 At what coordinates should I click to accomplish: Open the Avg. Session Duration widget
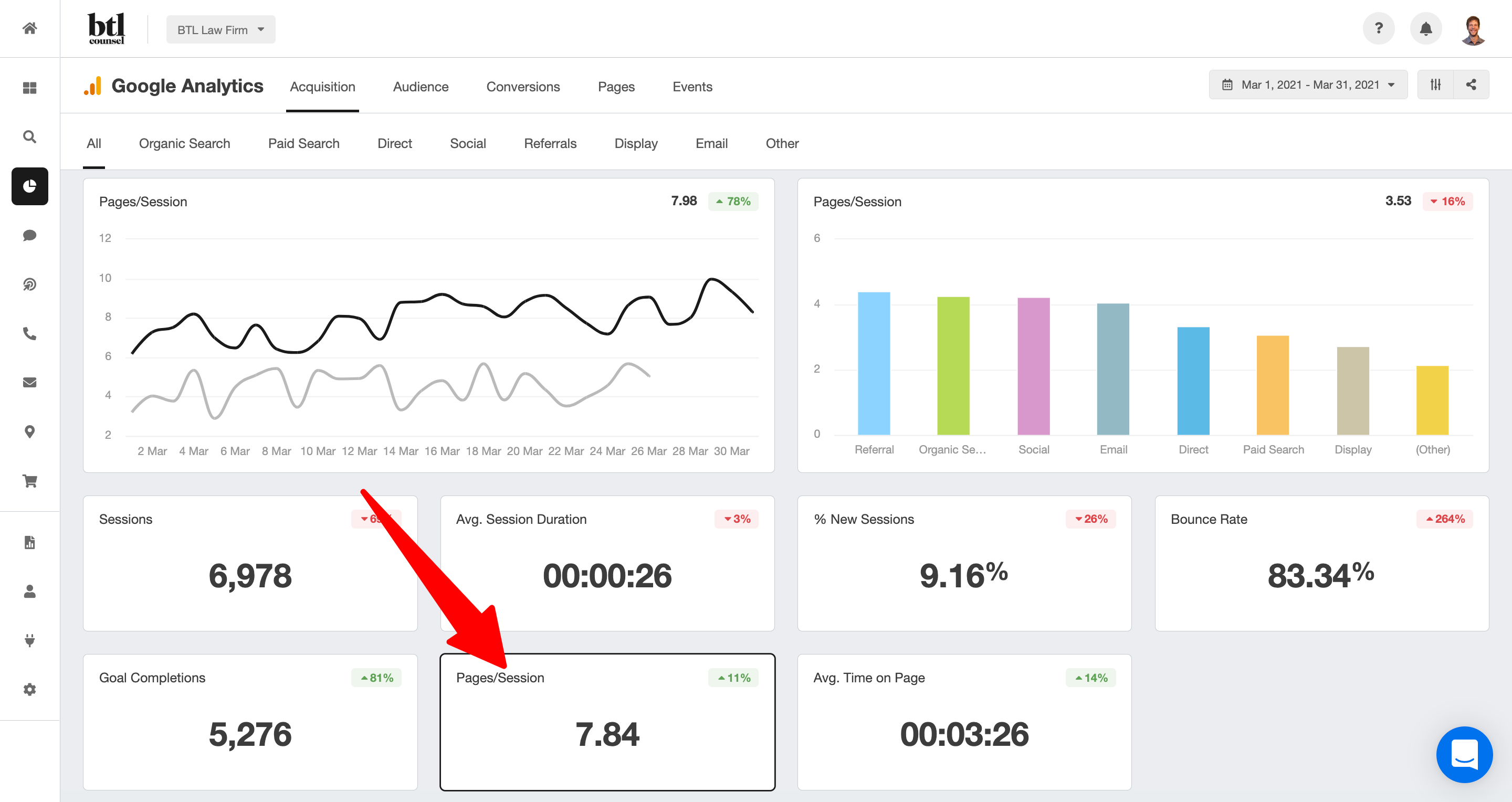607,563
